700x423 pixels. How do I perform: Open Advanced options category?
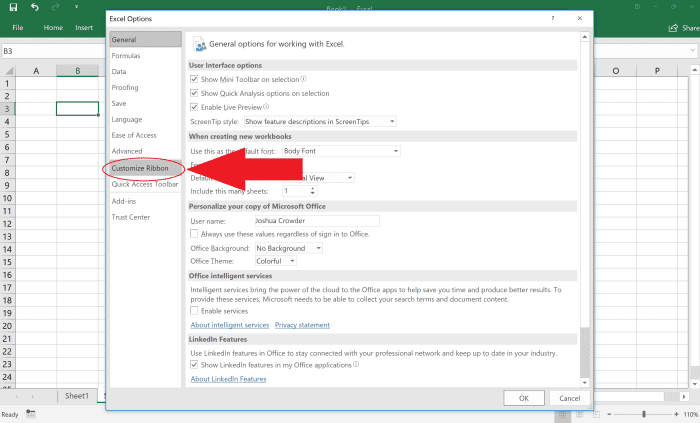coord(146,151)
